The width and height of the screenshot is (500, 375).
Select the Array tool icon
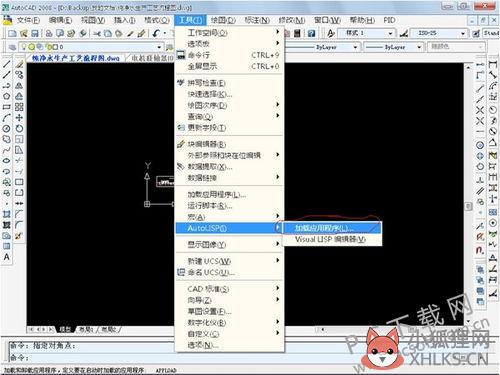click(19, 107)
